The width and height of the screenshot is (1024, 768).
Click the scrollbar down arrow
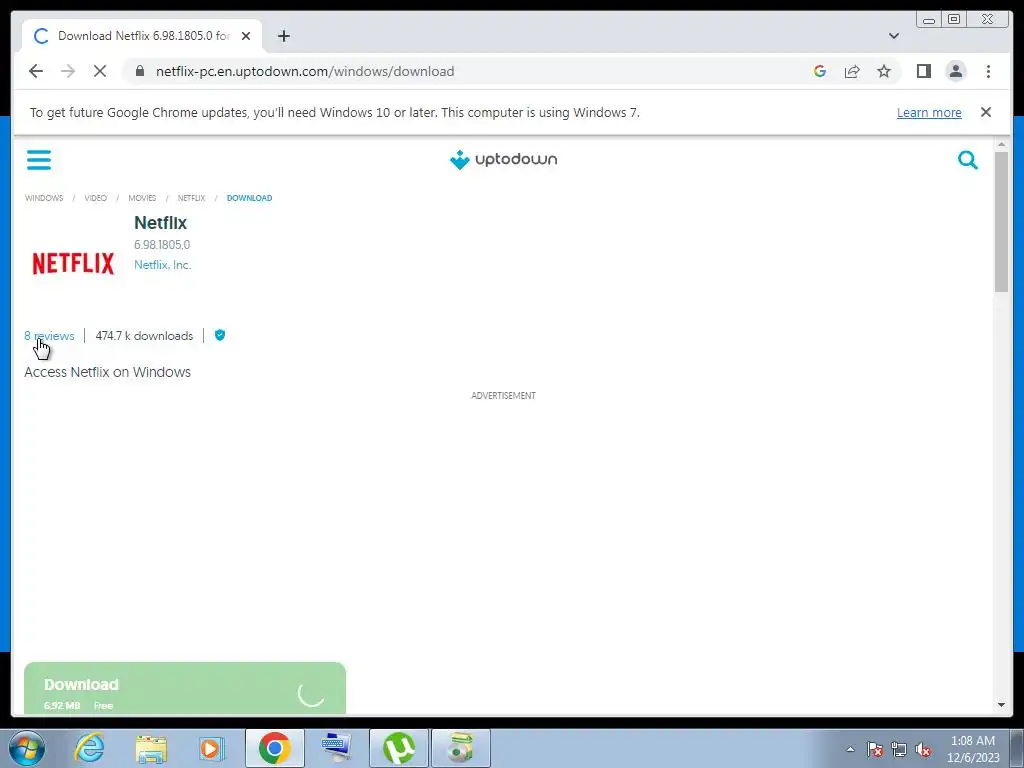1001,705
